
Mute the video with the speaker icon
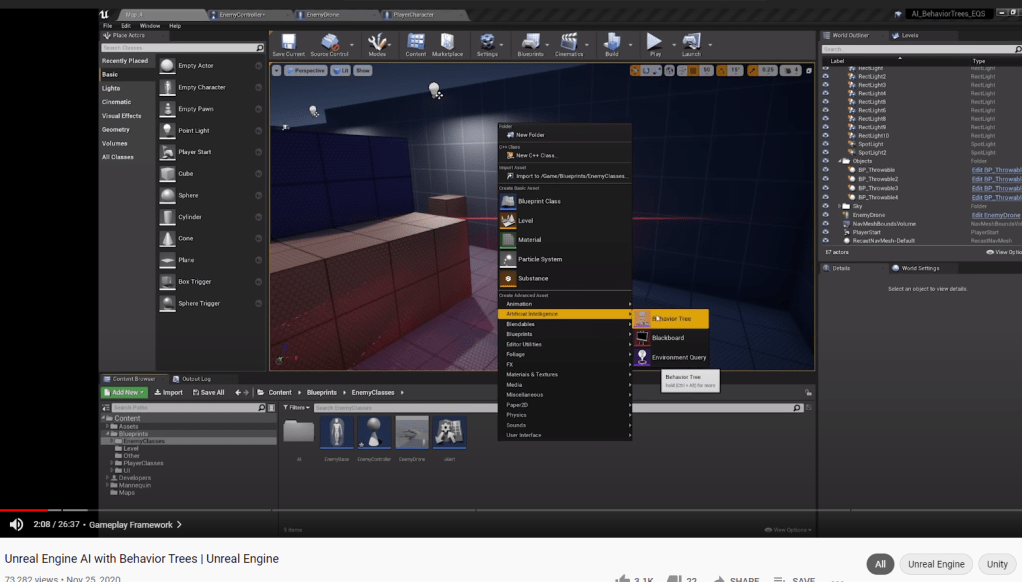point(16,524)
